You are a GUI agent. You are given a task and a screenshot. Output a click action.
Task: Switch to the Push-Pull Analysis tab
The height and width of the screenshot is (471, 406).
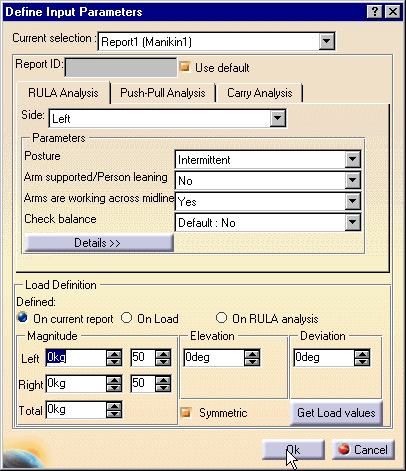coord(163,93)
